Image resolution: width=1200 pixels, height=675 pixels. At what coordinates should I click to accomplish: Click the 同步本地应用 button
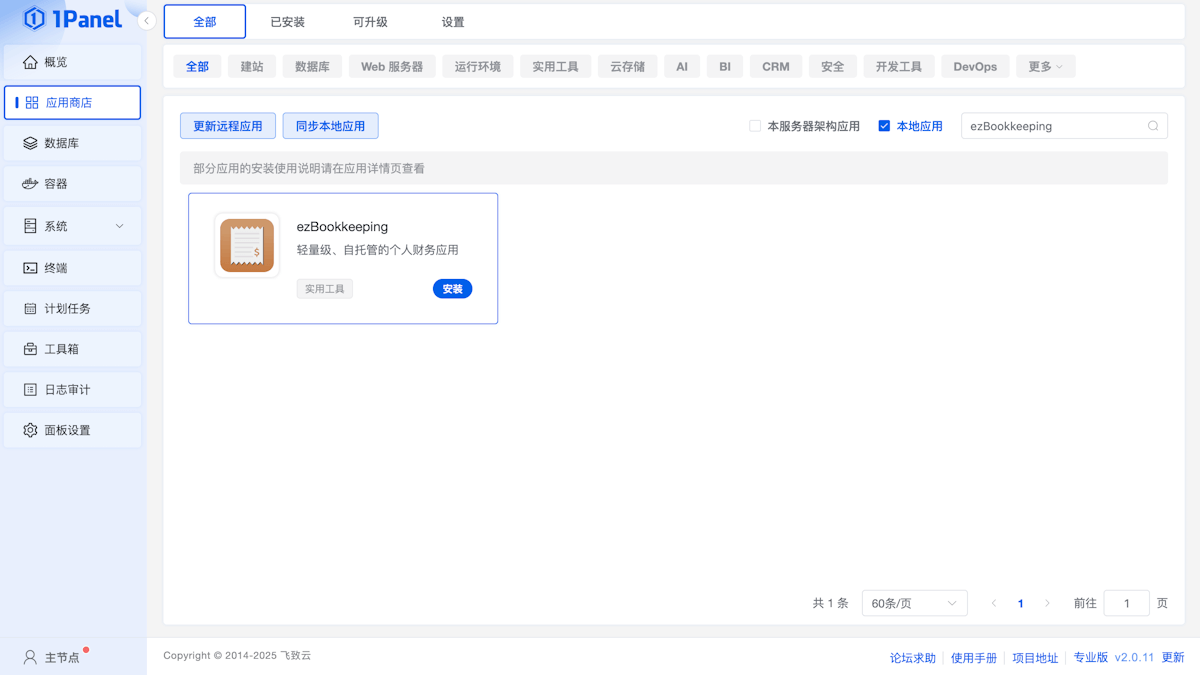330,126
